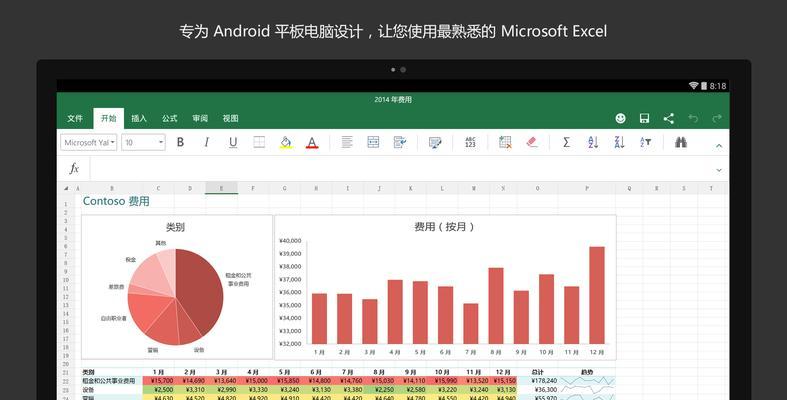Collapse the ribbon with the up chevron

(719, 146)
